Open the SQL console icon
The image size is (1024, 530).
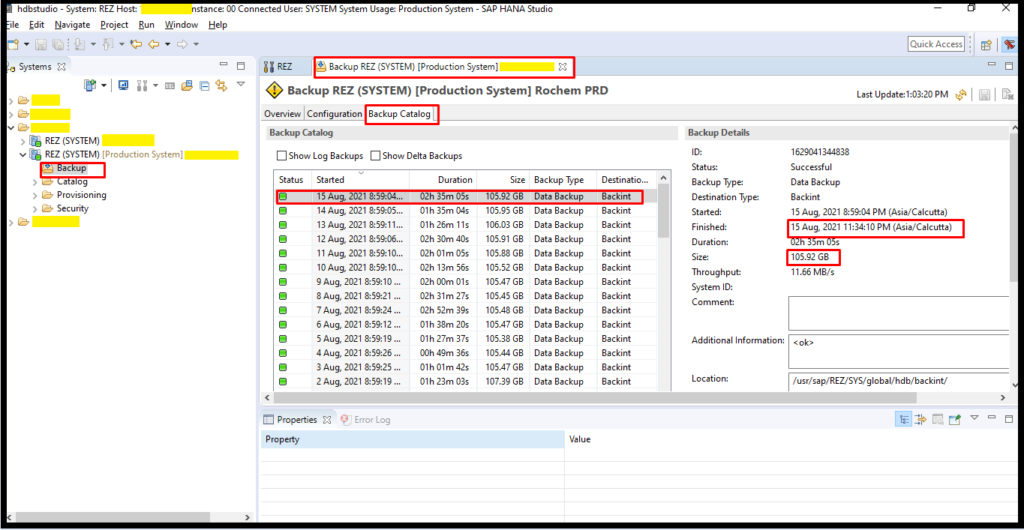click(x=169, y=86)
